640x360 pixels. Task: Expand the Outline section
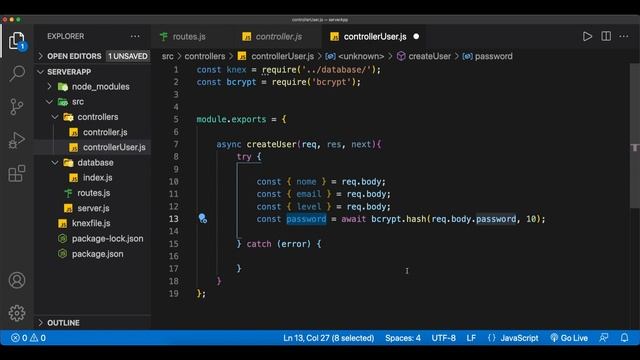[x=63, y=323]
